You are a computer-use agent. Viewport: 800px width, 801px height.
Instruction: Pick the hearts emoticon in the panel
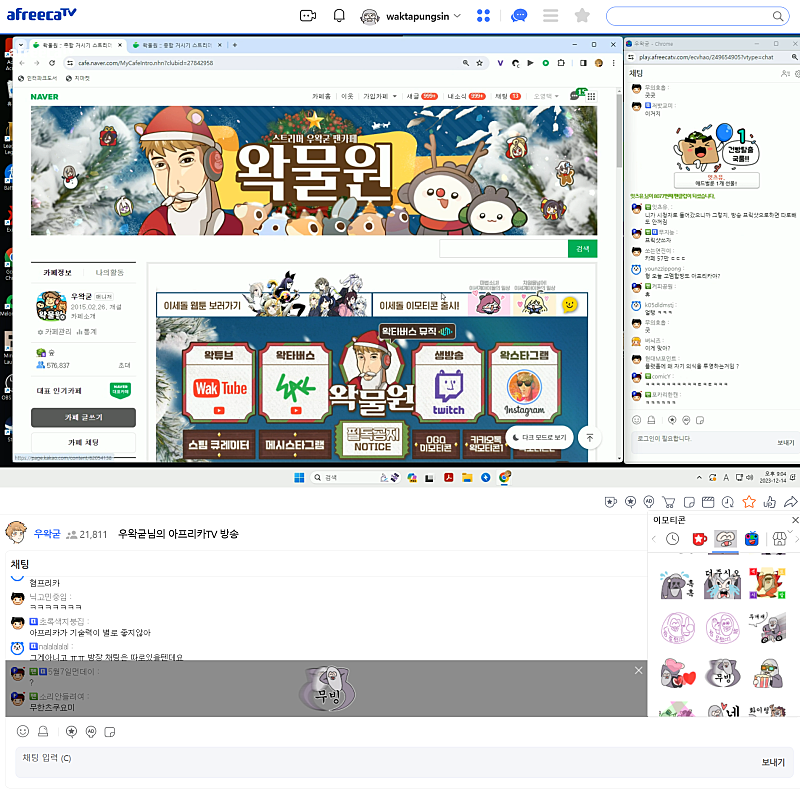pyautogui.click(x=677, y=673)
